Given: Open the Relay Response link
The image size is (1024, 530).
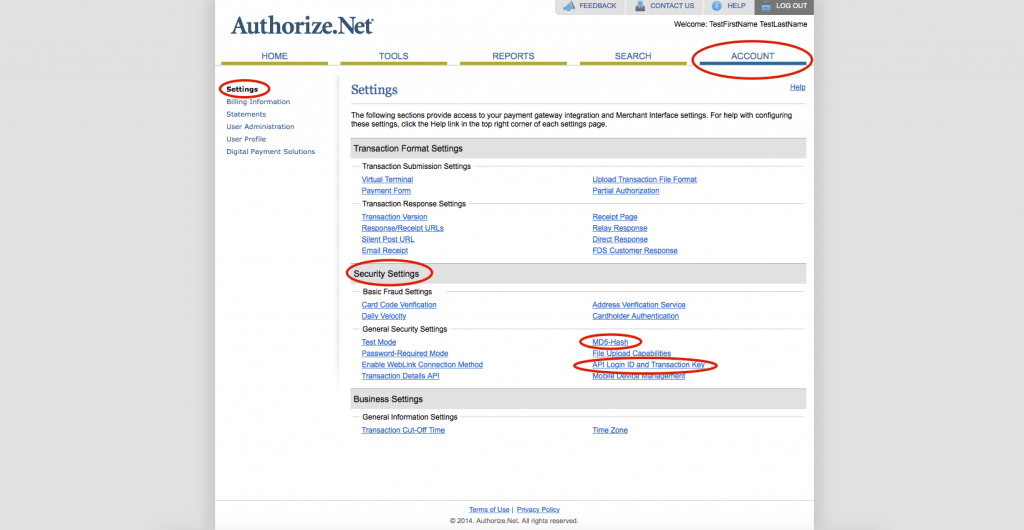Looking at the screenshot, I should click(x=620, y=228).
